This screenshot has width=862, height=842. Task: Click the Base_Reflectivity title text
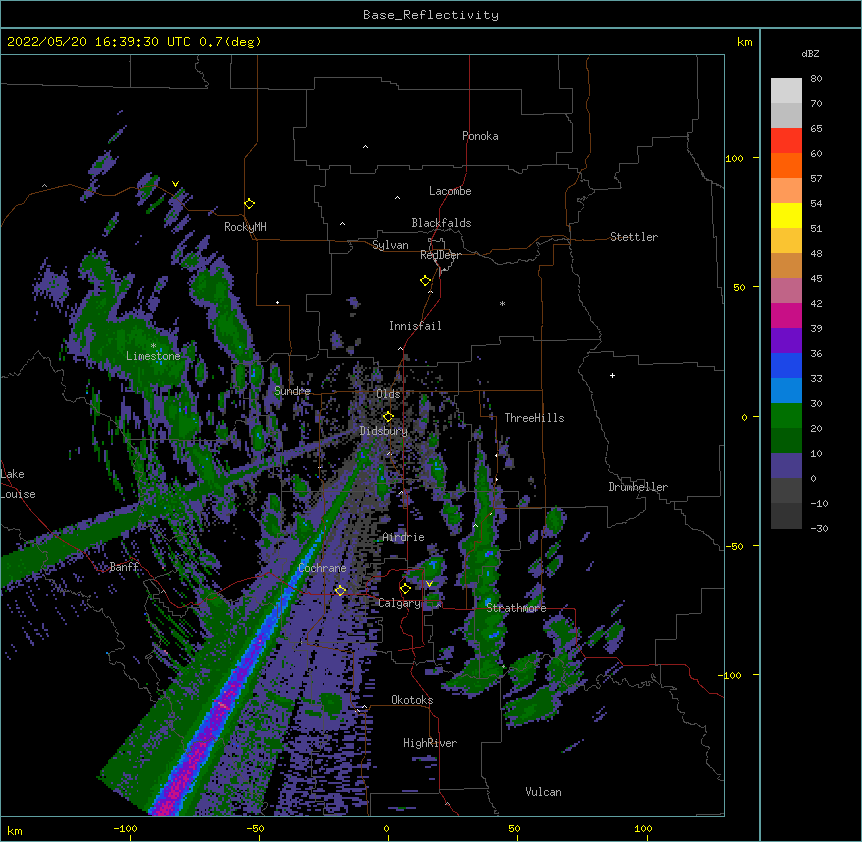431,15
